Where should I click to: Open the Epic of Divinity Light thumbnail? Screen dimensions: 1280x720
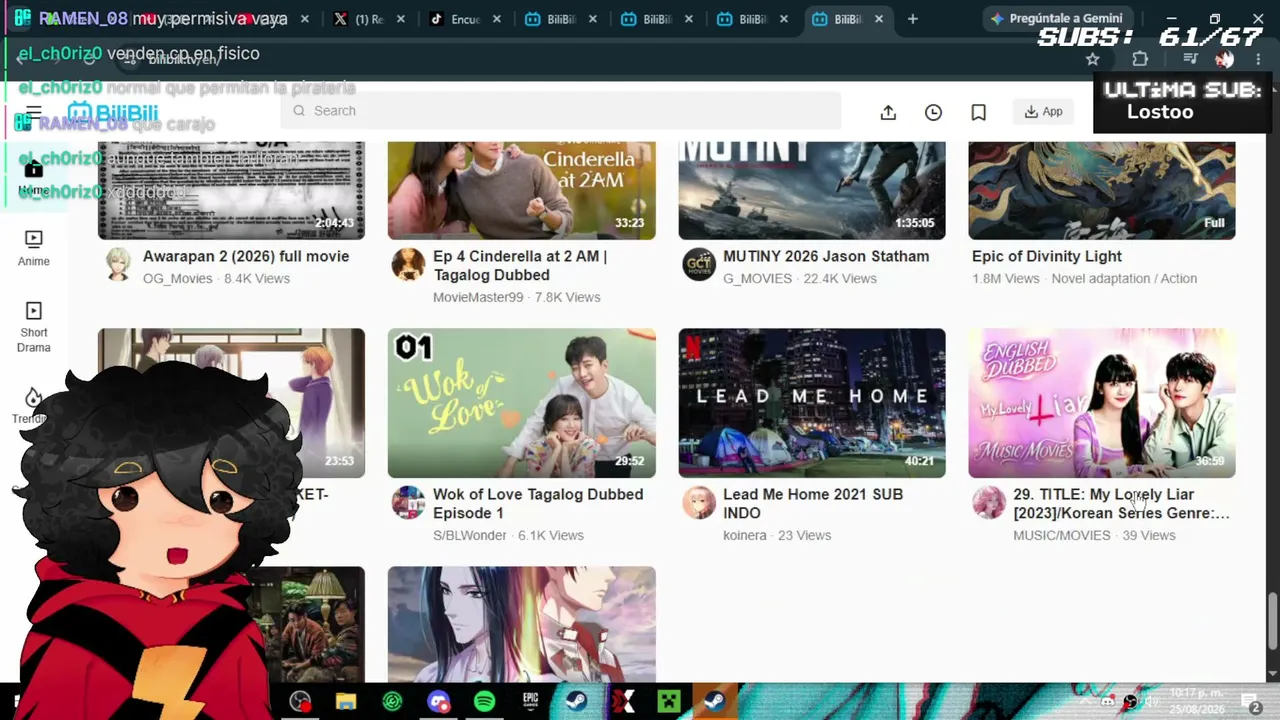(x=1102, y=190)
